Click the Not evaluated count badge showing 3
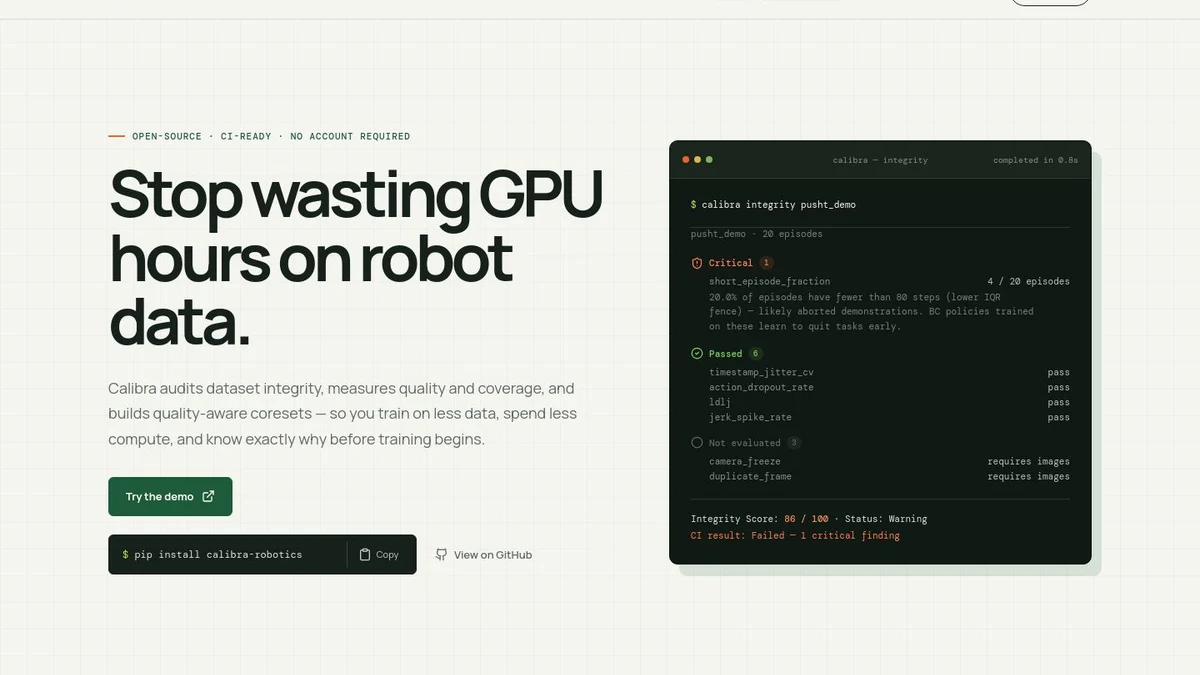 point(794,442)
